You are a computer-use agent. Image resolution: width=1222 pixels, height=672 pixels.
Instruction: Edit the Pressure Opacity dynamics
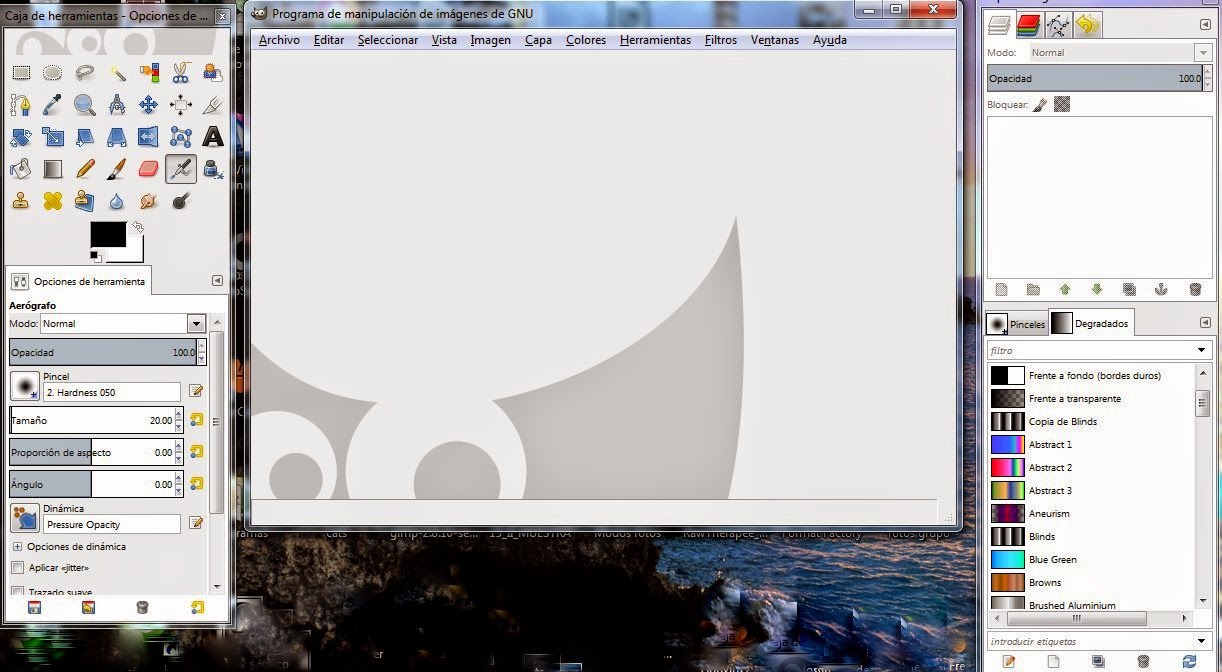tap(196, 522)
